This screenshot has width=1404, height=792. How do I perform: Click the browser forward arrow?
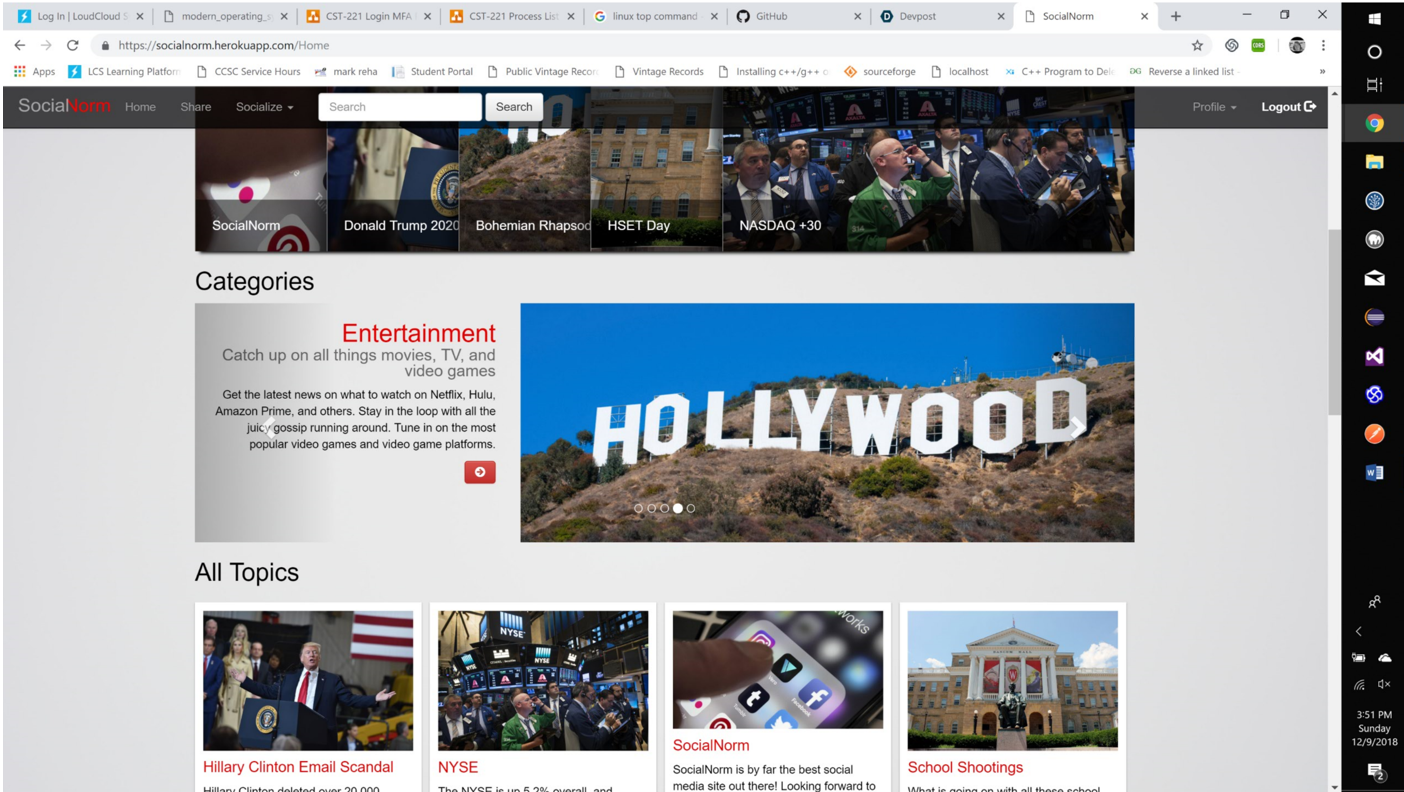point(46,45)
